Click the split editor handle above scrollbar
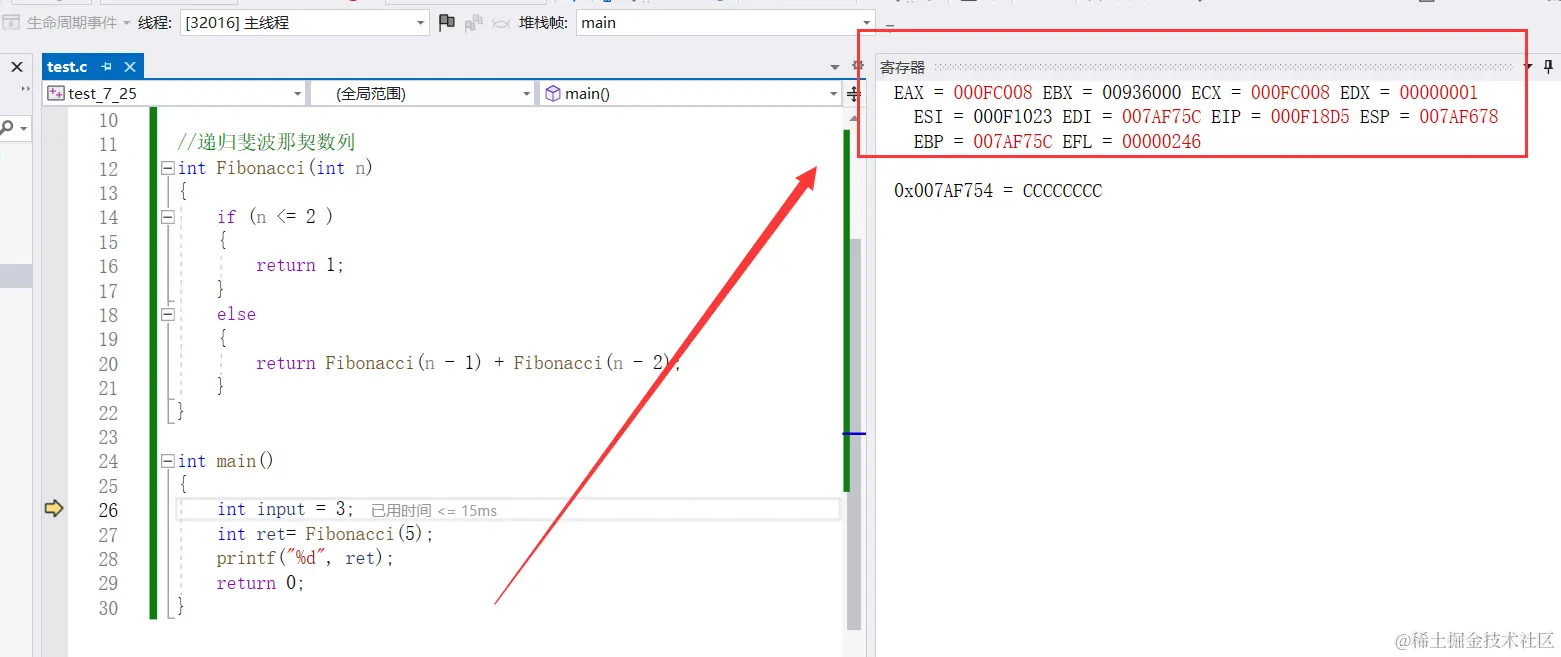This screenshot has height=657, width=1561. (x=853, y=94)
